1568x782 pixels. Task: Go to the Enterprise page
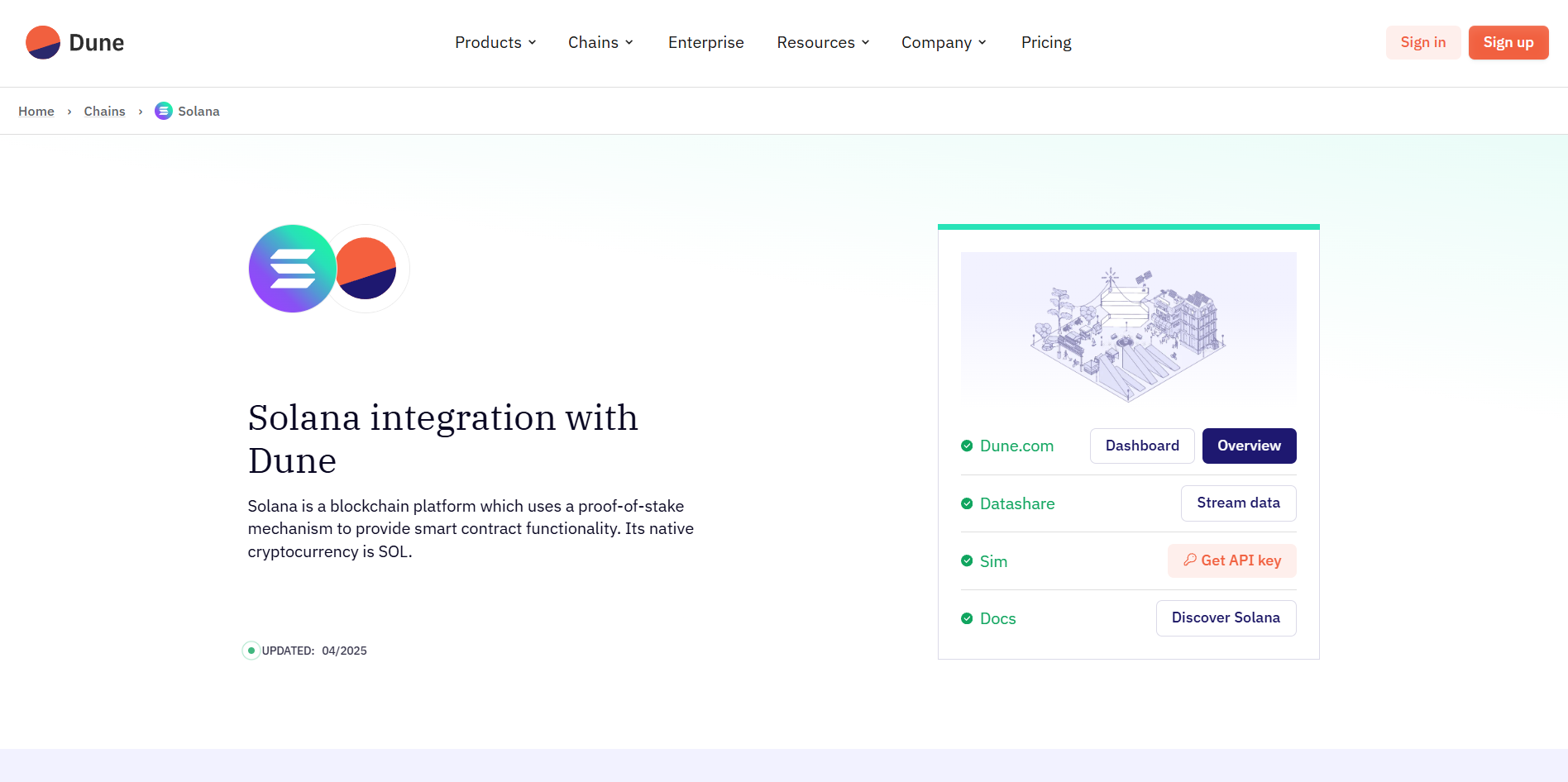point(705,43)
